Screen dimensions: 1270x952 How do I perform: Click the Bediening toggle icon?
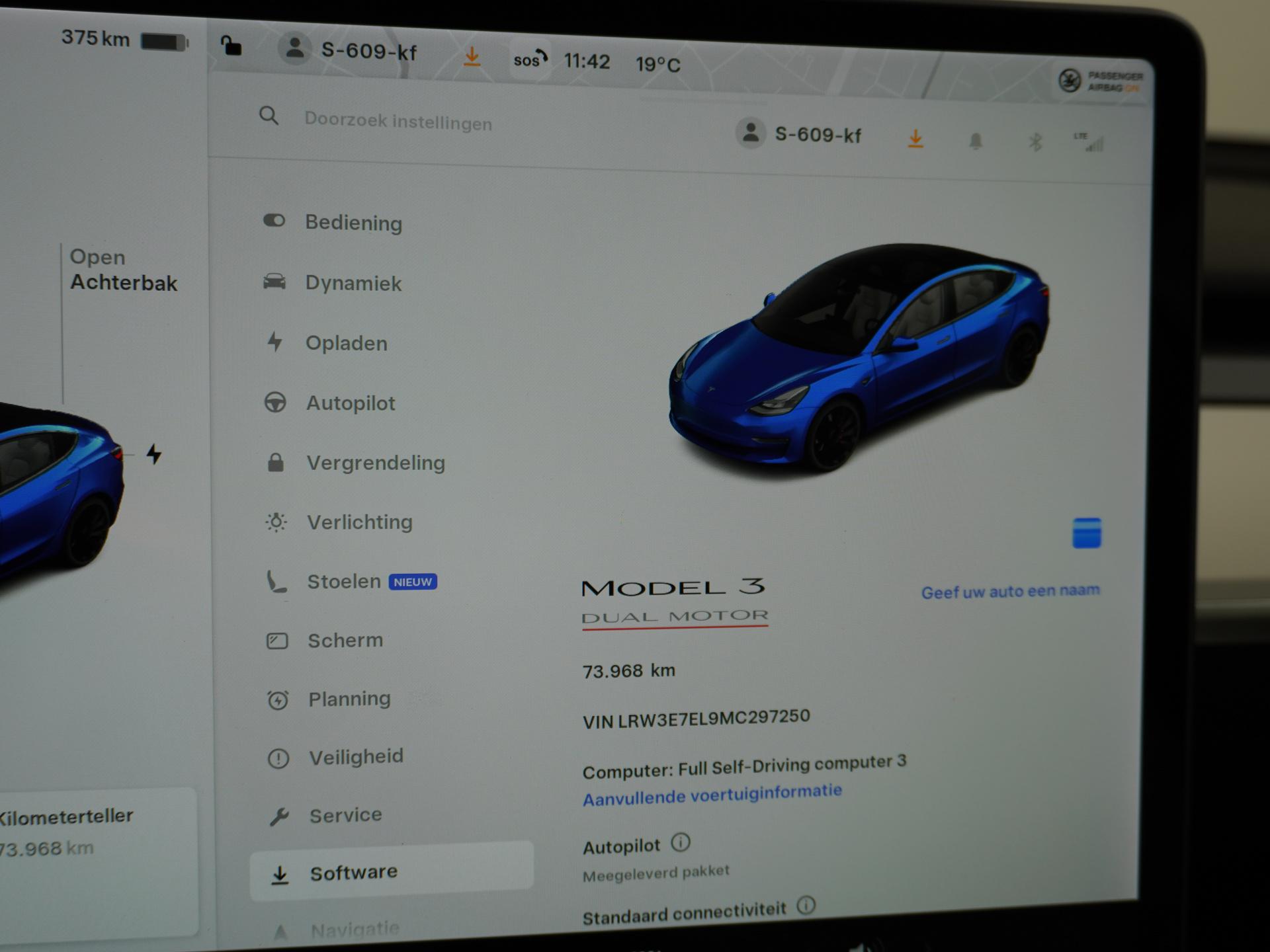(x=274, y=220)
